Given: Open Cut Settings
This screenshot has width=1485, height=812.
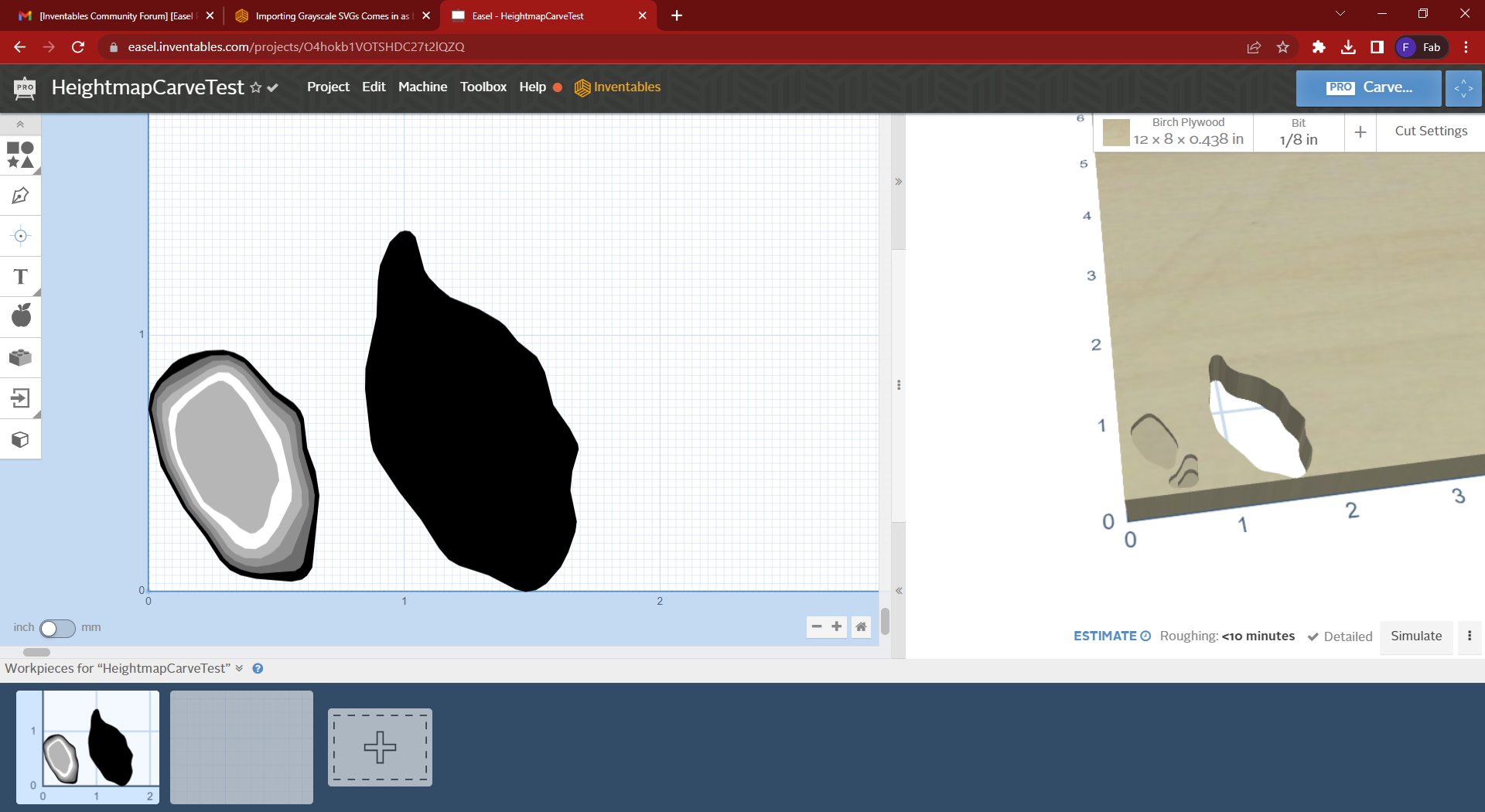Looking at the screenshot, I should [1430, 131].
